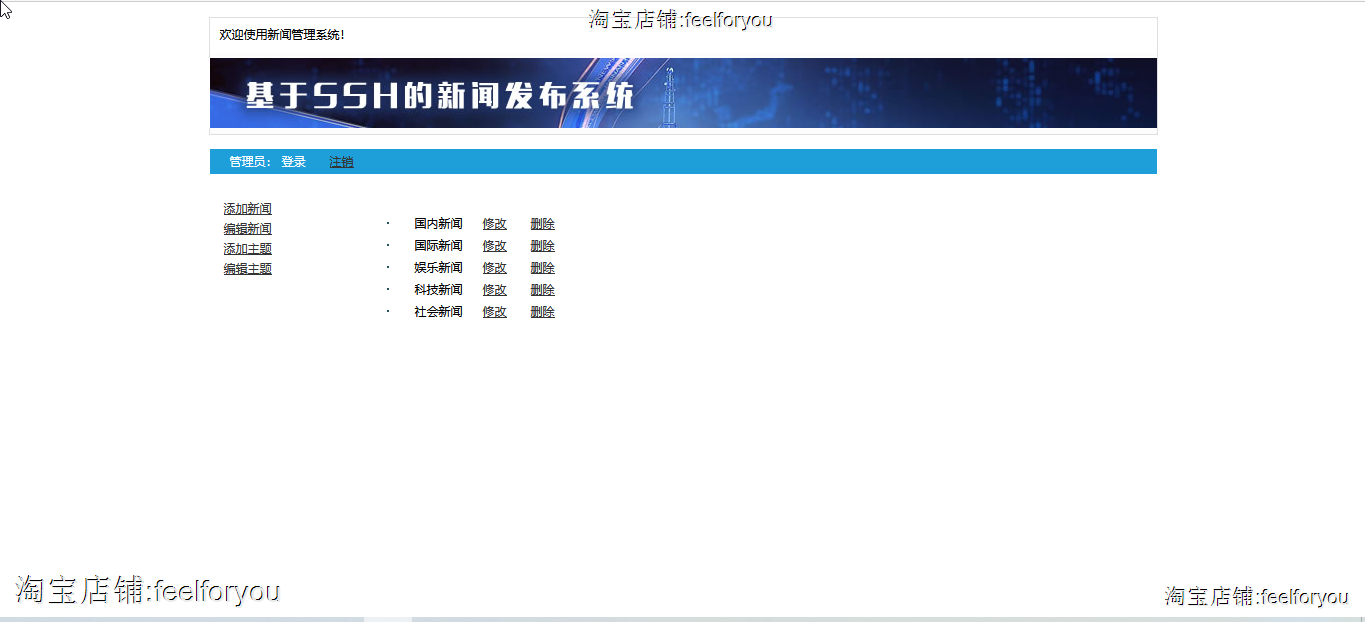
Task: Click the 管理员: 登录 label
Action: point(267,162)
